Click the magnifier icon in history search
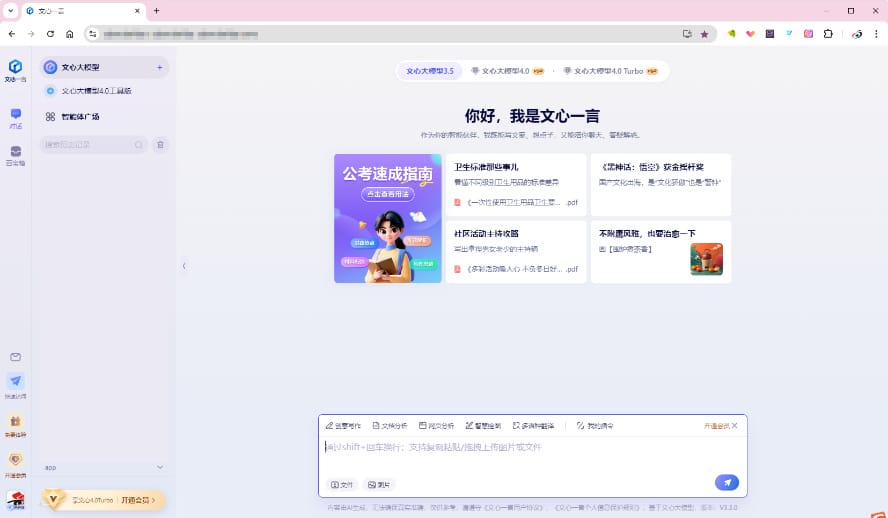 point(138,145)
